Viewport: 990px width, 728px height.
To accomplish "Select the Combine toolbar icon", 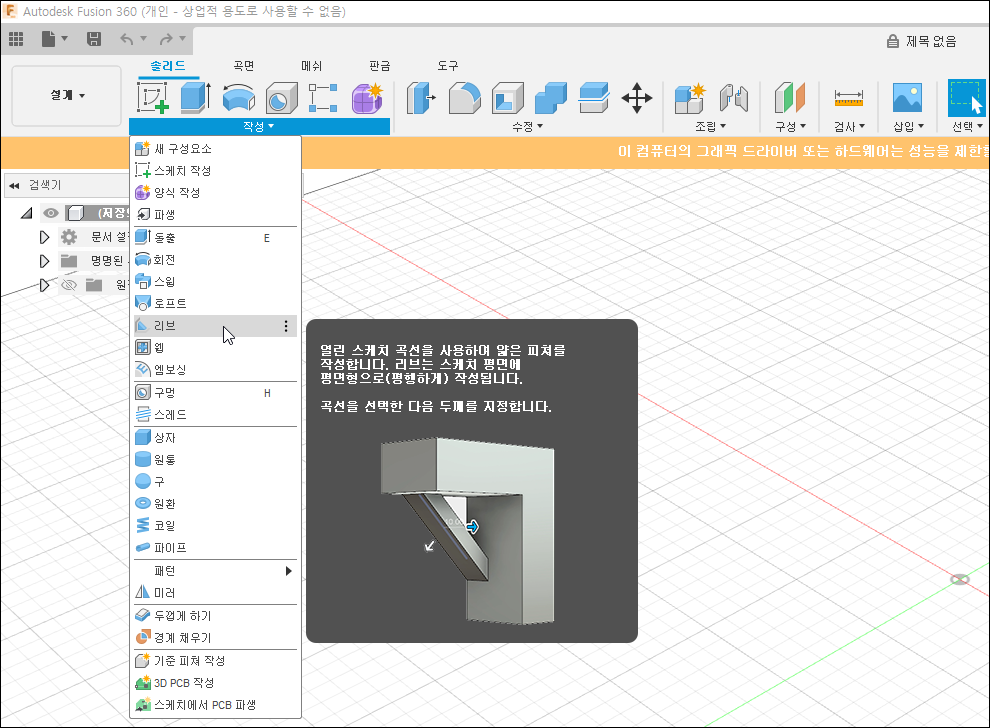I will 551,98.
